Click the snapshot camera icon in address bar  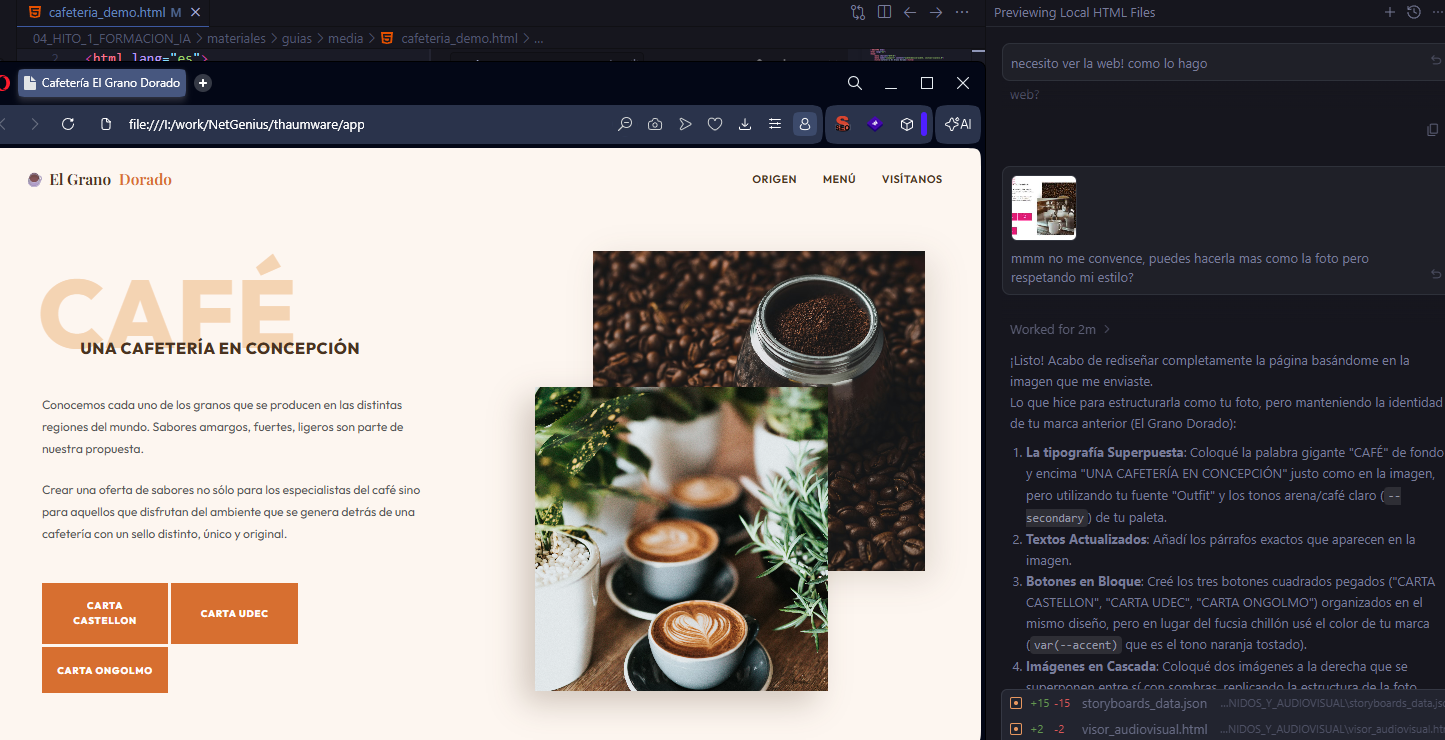(x=655, y=124)
